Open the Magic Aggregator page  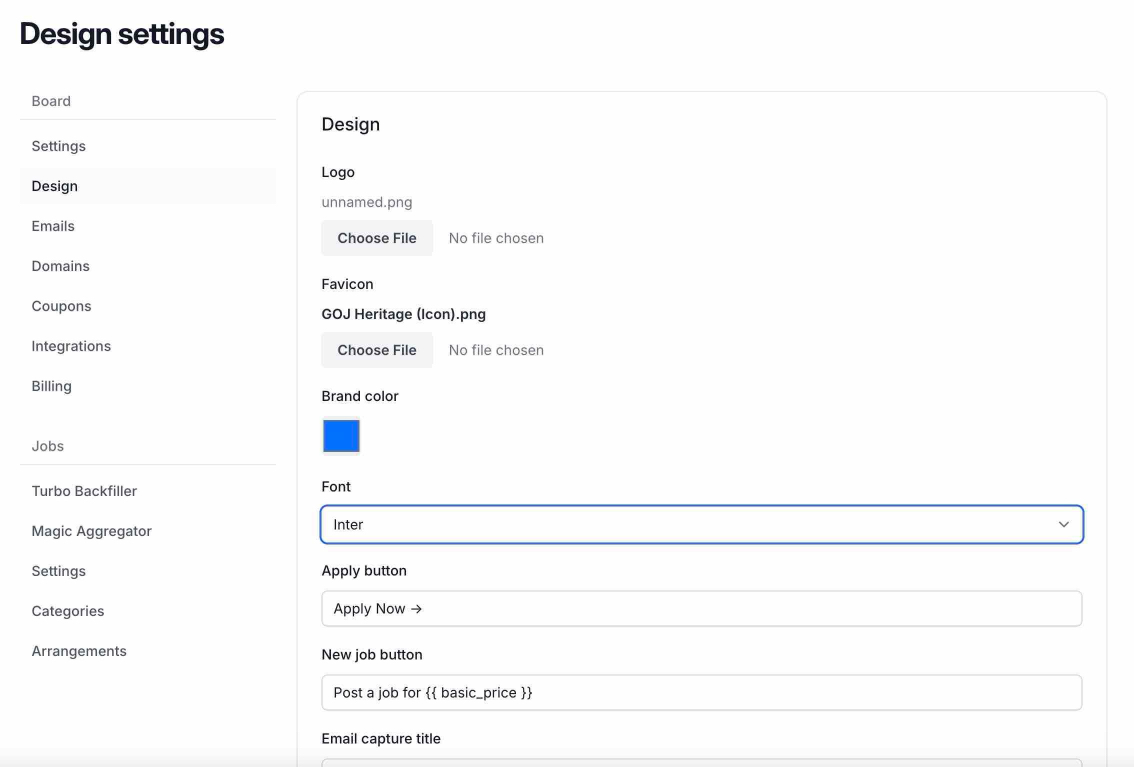pyautogui.click(x=91, y=530)
